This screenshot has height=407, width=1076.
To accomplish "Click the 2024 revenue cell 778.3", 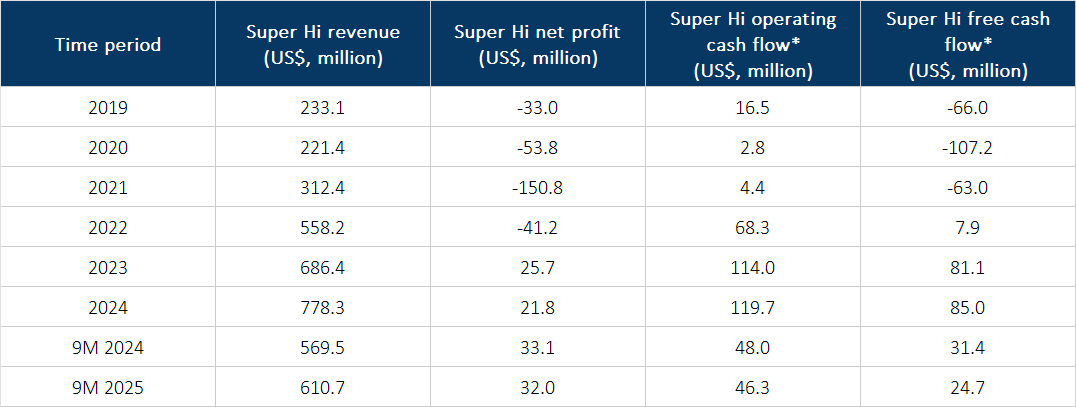I will tap(321, 307).
